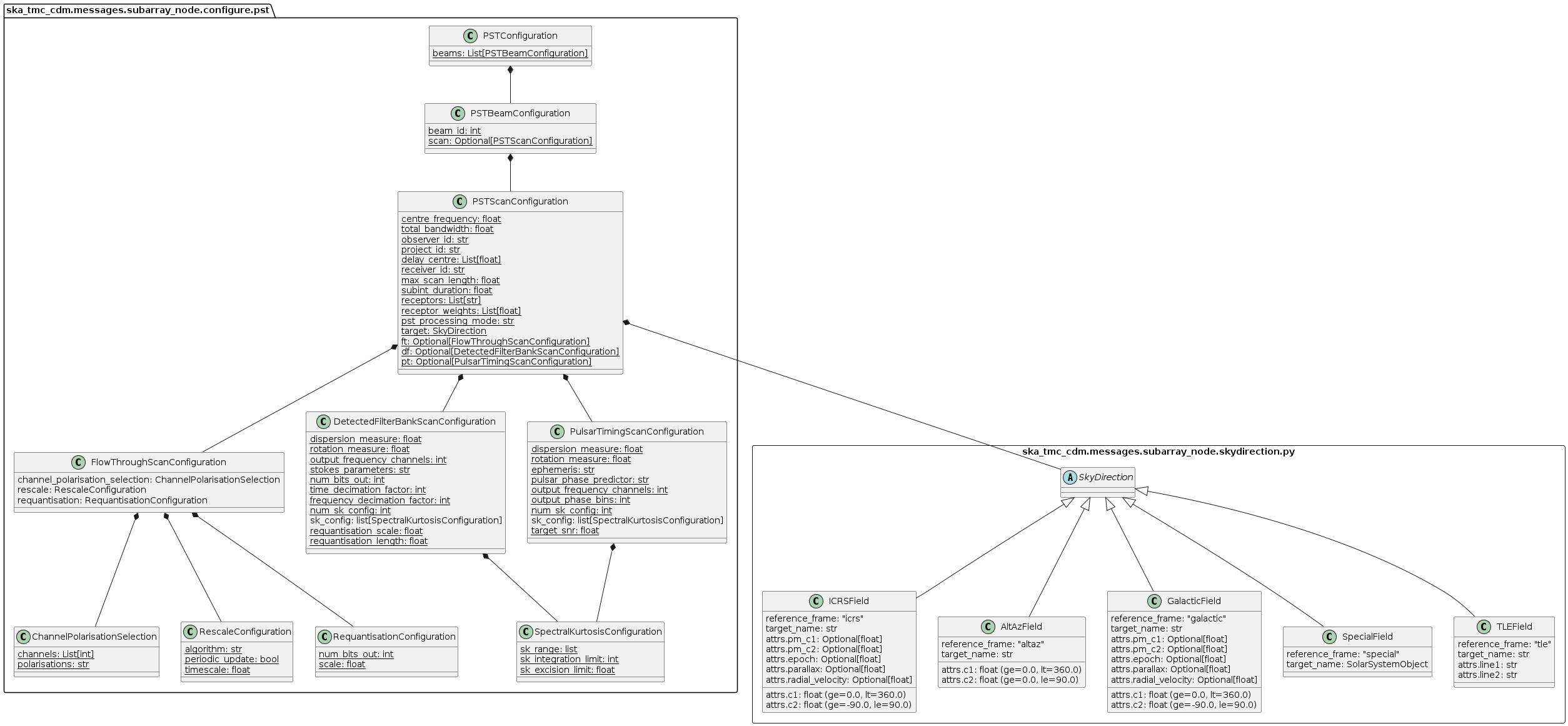Click 'requantisation_scale: float' attribute
Screen dimensions: 1568x726
point(366,532)
